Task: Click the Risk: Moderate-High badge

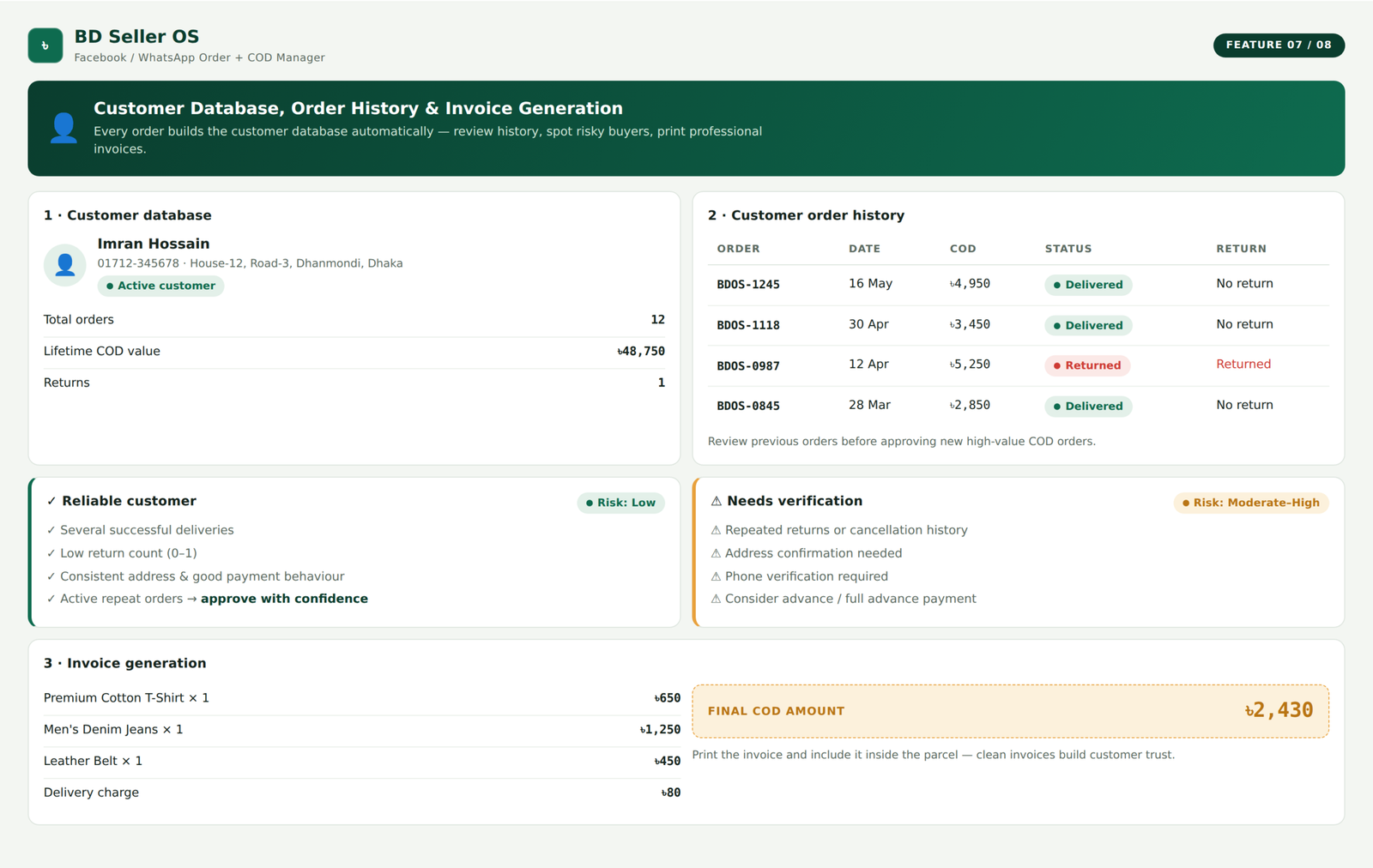Action: [x=1250, y=503]
